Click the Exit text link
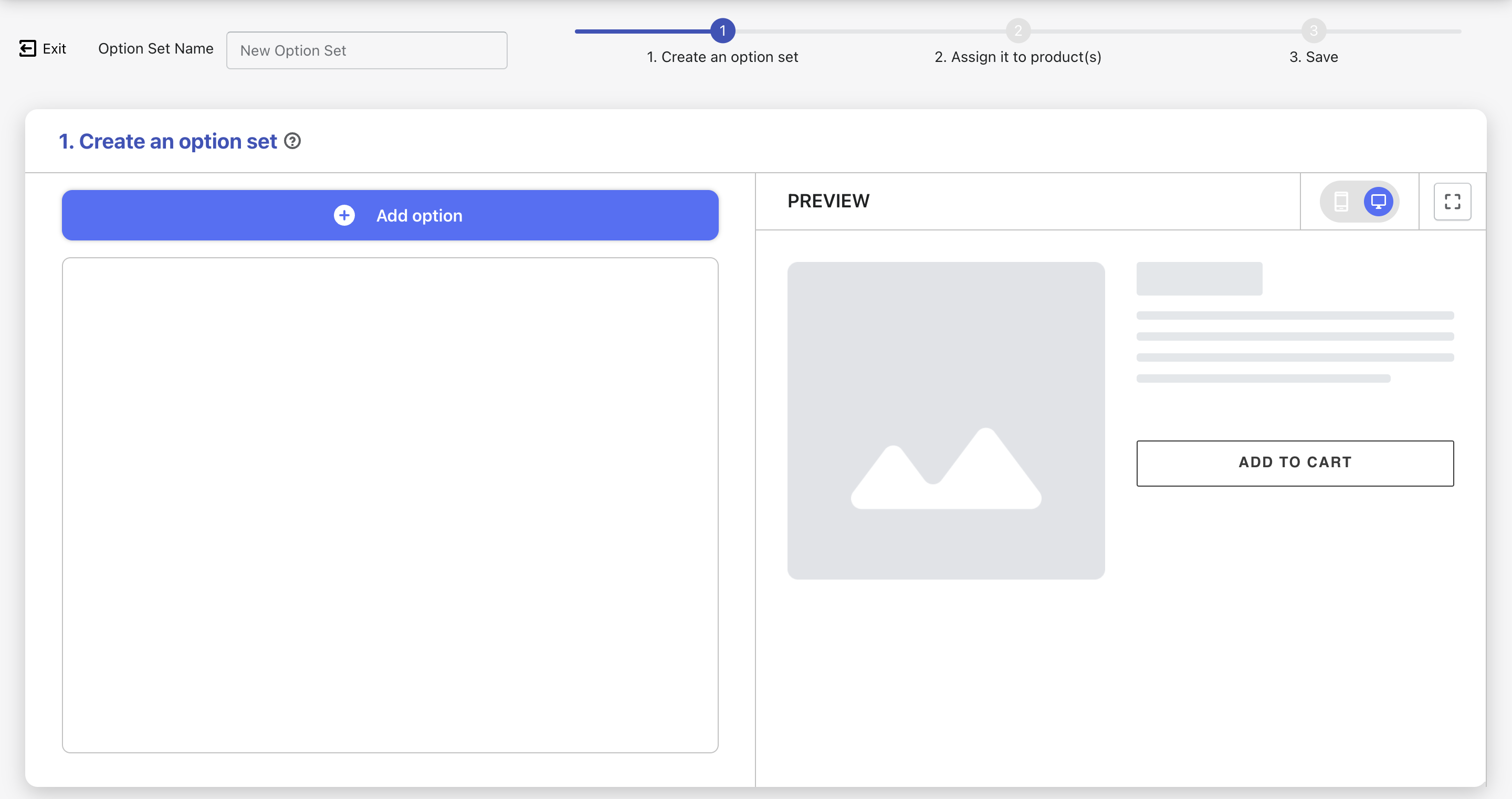 tap(54, 49)
